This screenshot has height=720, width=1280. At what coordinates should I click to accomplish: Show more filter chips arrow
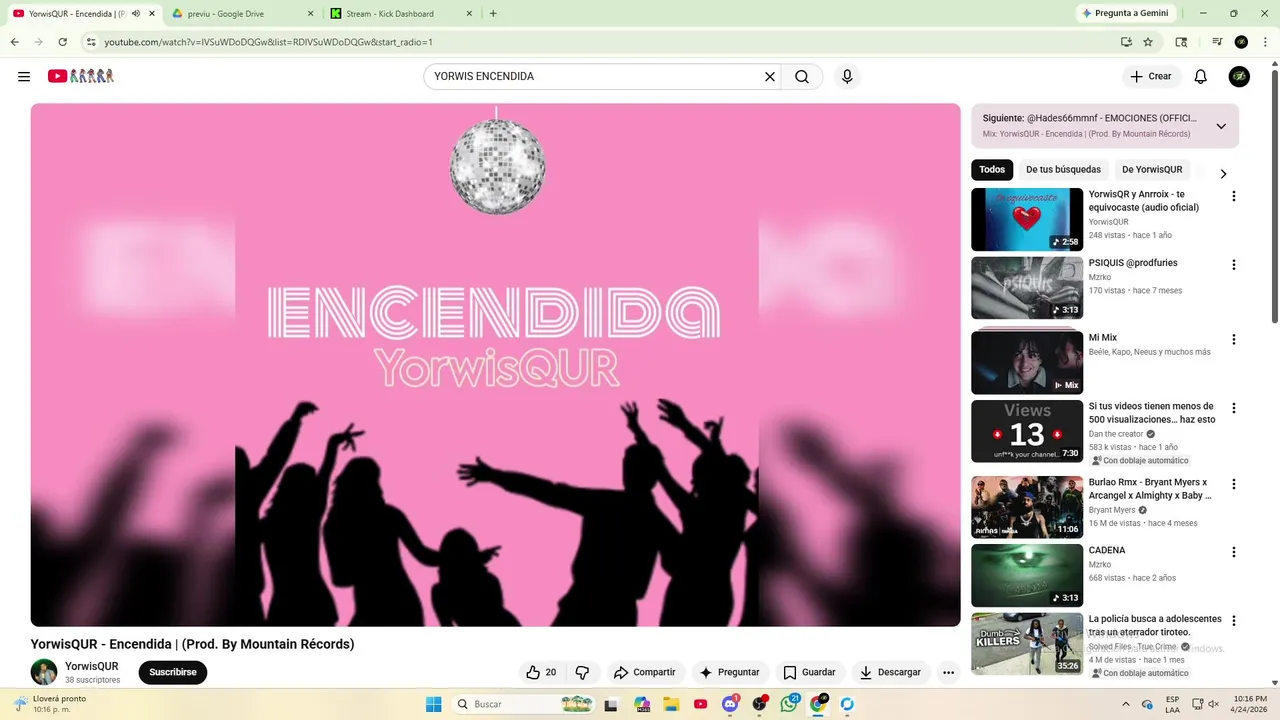click(1223, 173)
